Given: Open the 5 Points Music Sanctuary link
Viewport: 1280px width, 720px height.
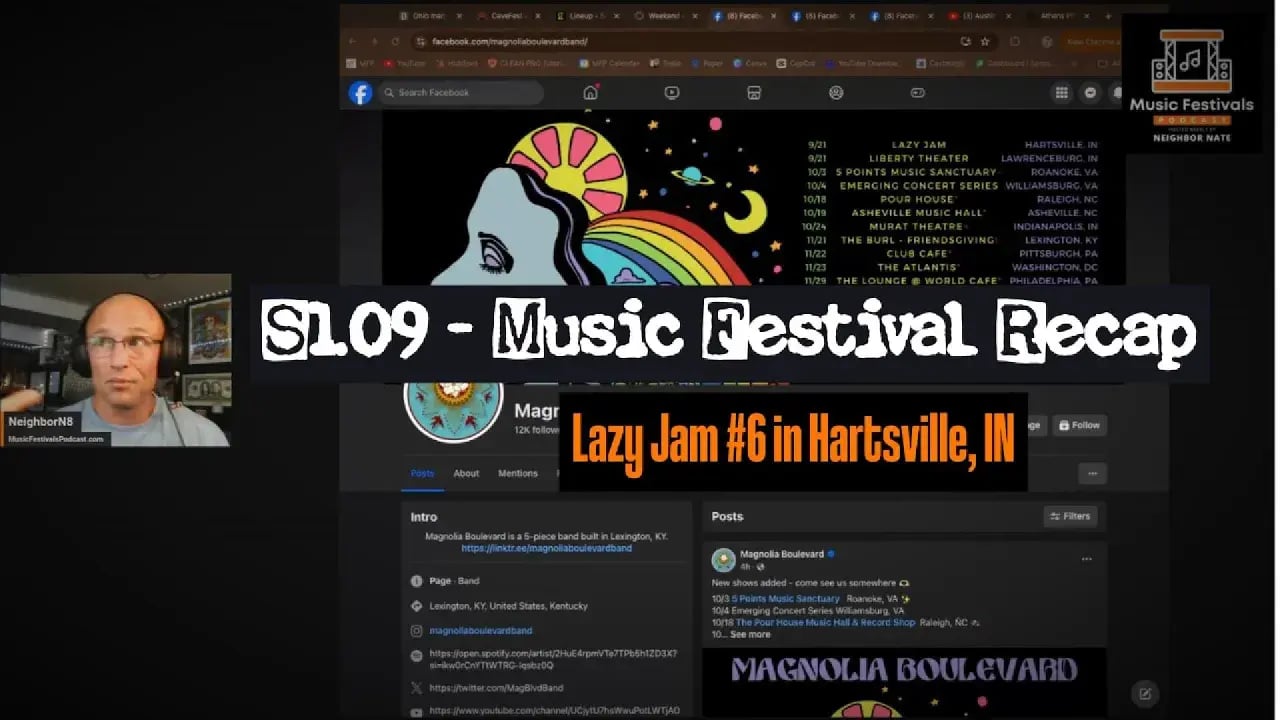Looking at the screenshot, I should tap(785, 599).
